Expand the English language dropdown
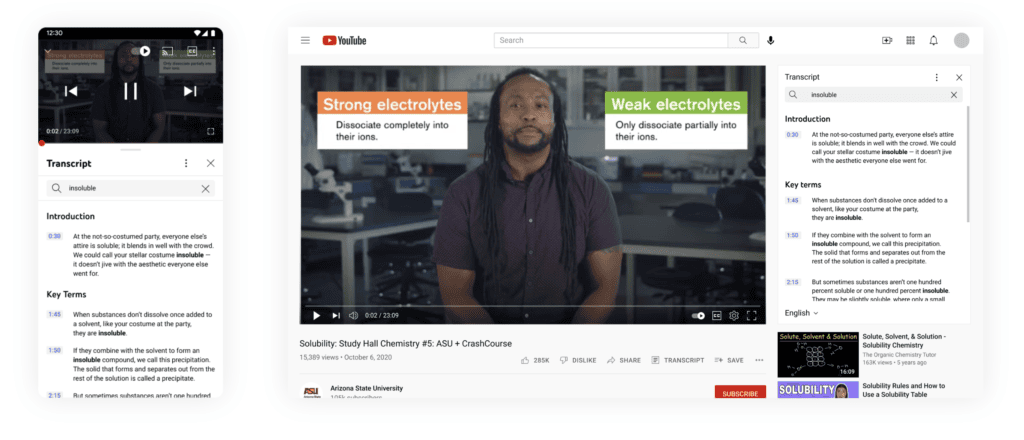 [801, 313]
